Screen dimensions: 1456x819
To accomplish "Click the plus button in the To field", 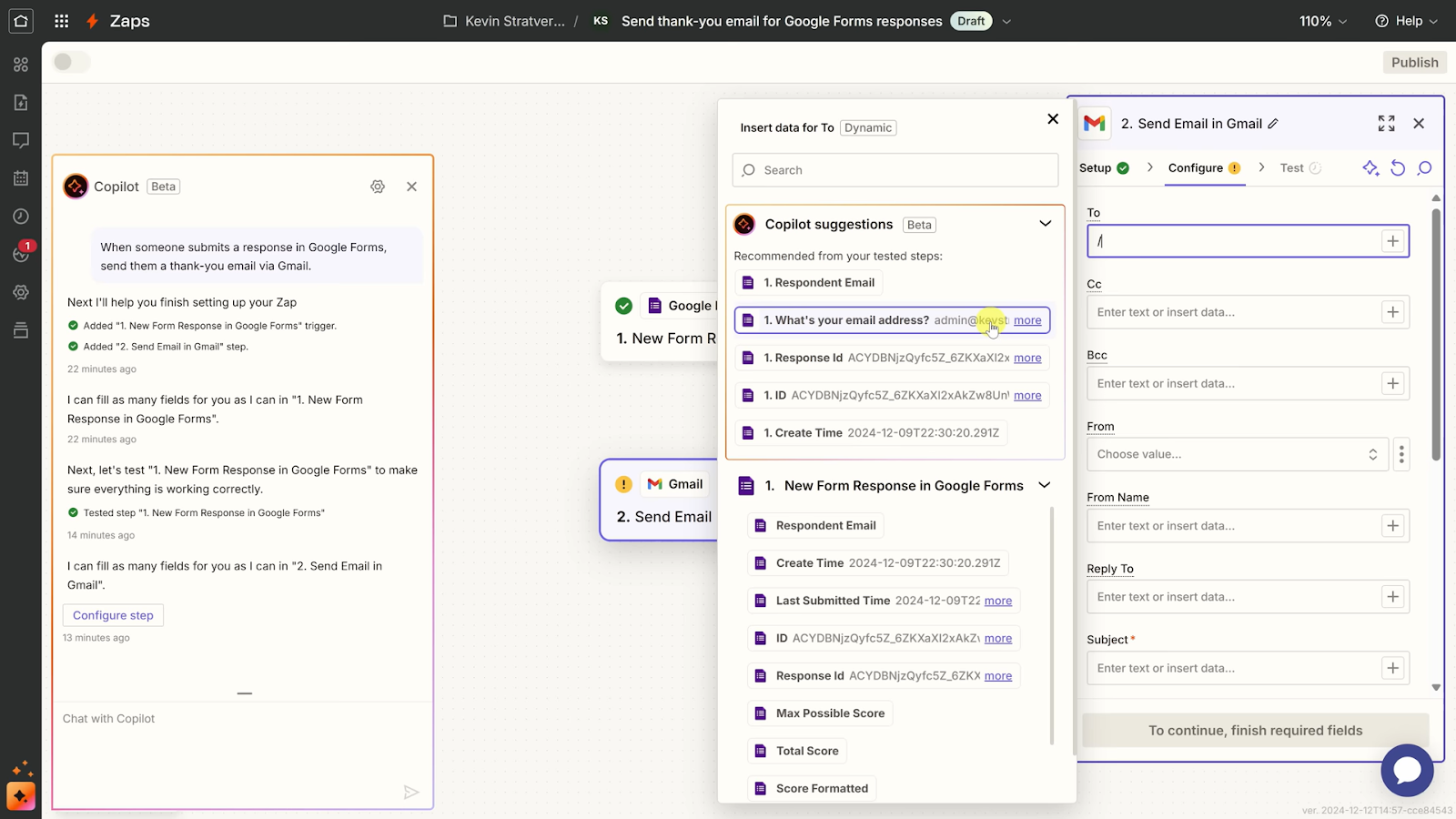I will point(1392,241).
